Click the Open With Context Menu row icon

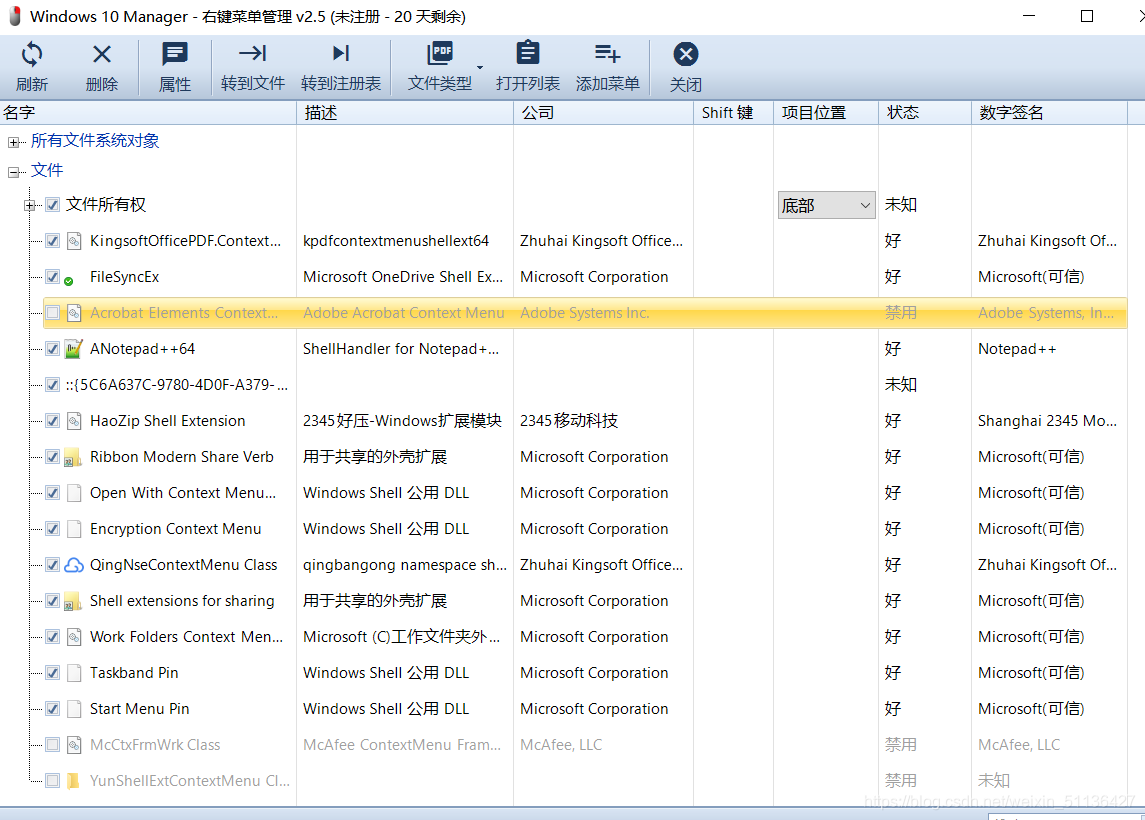click(x=74, y=493)
